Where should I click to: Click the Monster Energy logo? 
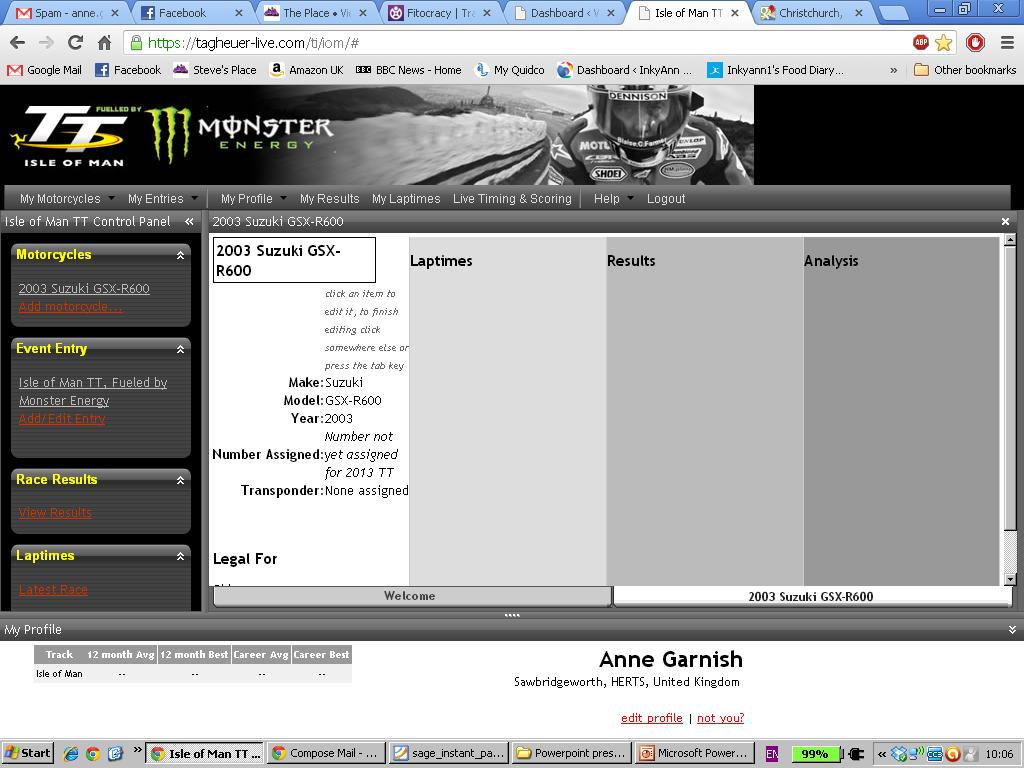point(239,134)
